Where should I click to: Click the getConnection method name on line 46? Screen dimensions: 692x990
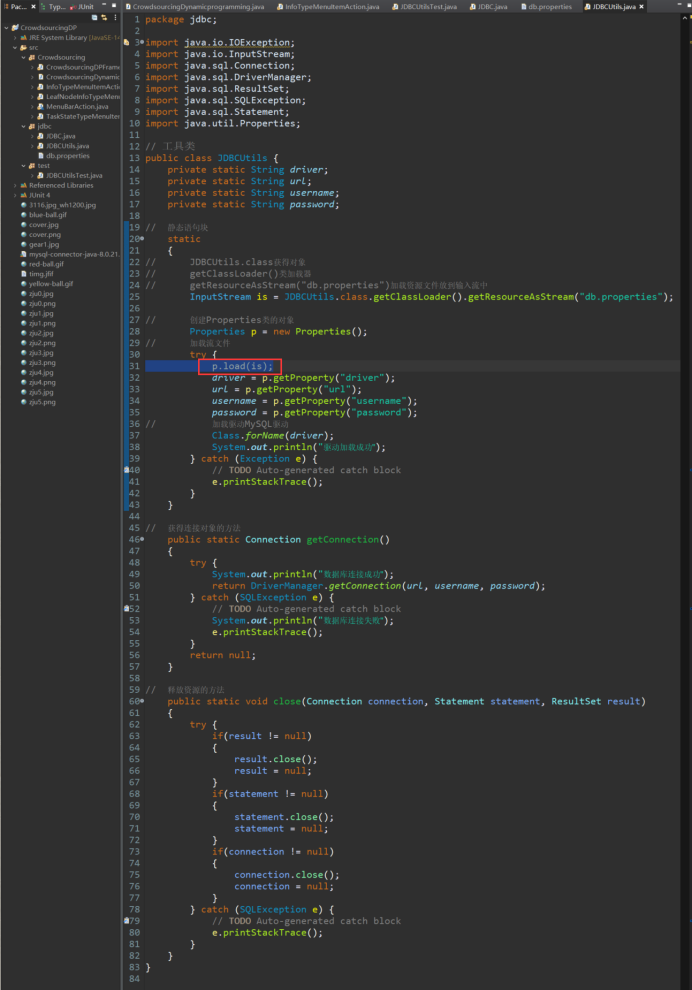(343, 540)
